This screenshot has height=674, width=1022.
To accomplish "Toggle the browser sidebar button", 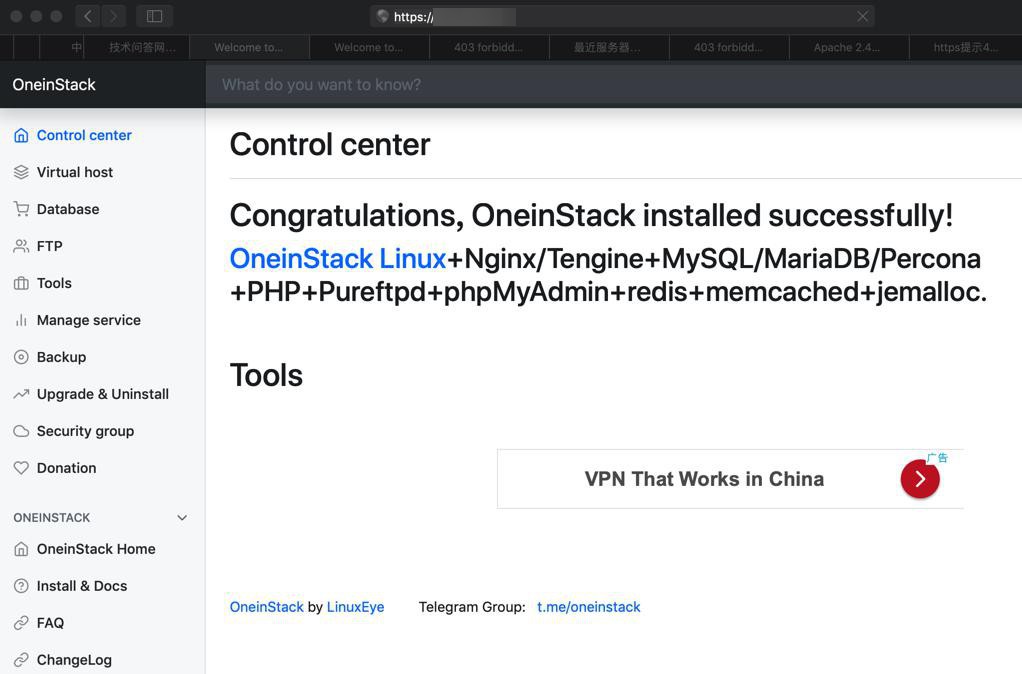I will tap(154, 16).
